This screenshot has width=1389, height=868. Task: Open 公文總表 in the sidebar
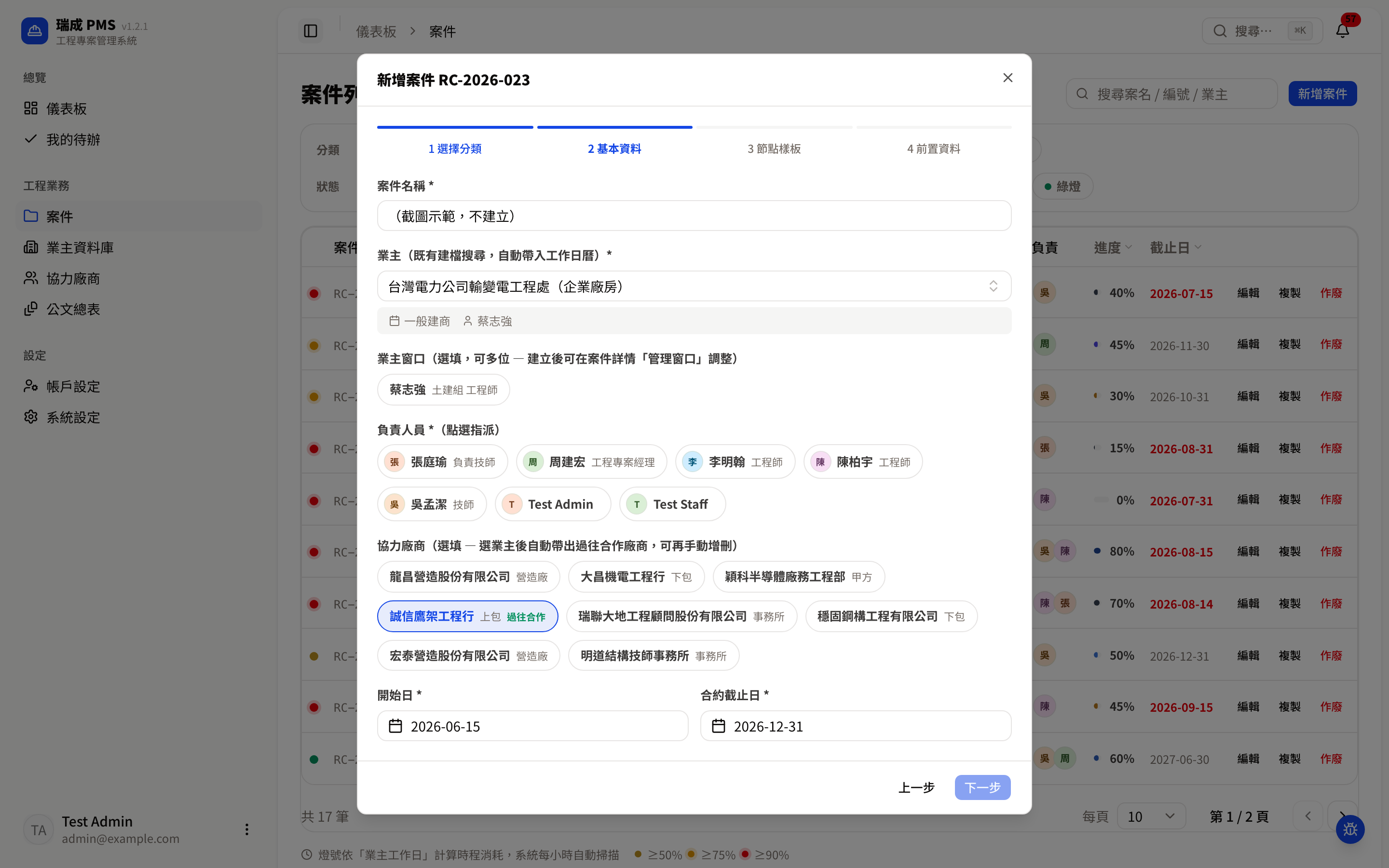tap(139, 310)
